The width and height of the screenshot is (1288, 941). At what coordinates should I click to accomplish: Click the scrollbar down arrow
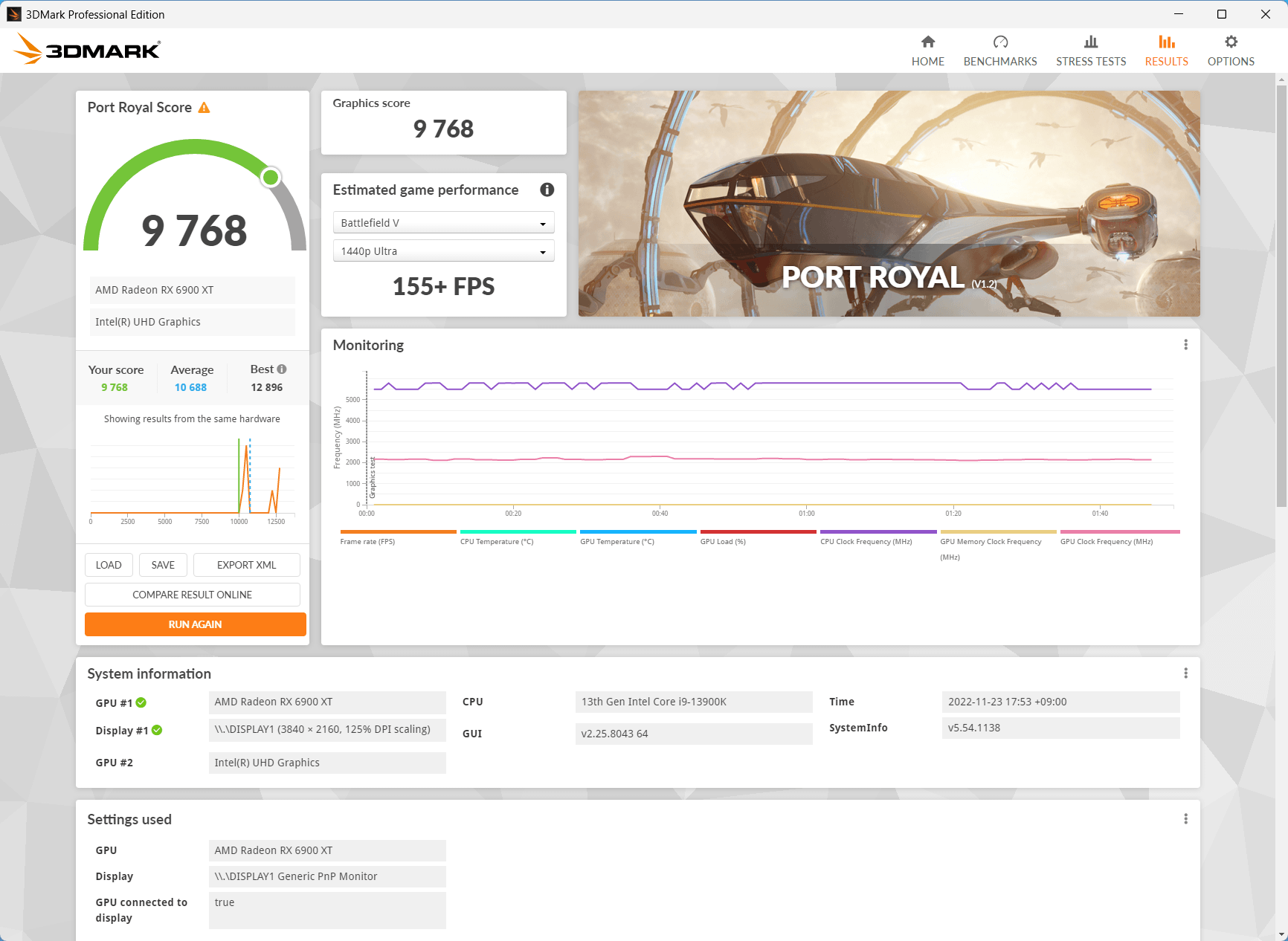pyautogui.click(x=1281, y=934)
